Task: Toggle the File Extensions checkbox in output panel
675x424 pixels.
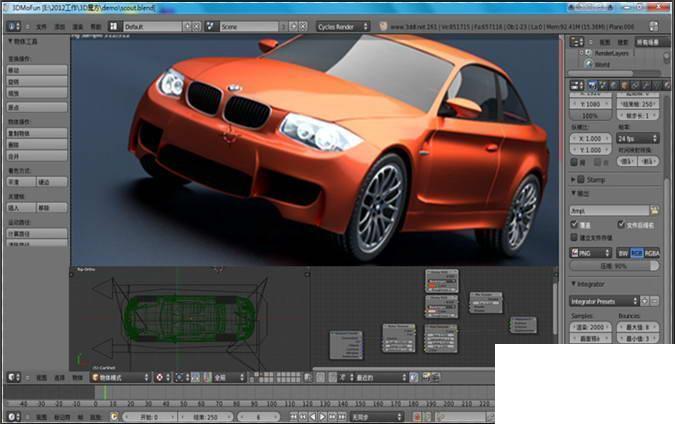Action: tap(621, 224)
